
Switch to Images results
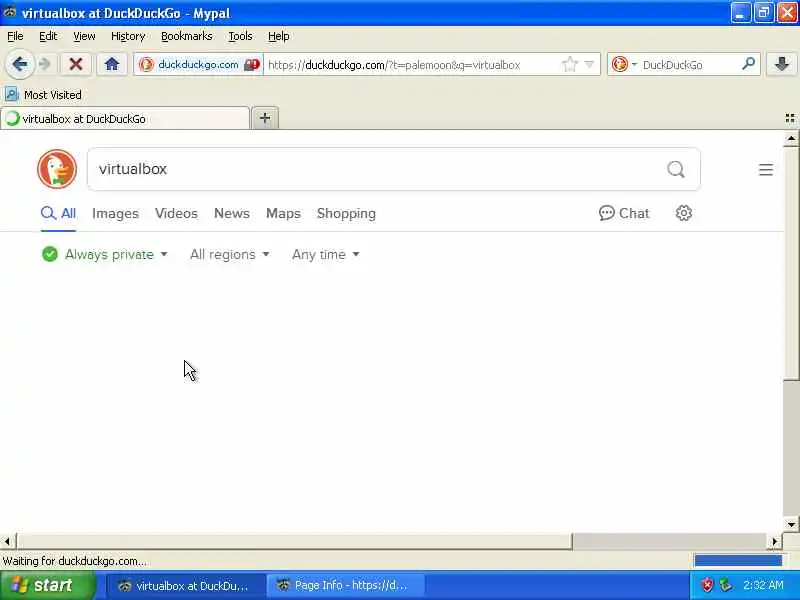115,213
